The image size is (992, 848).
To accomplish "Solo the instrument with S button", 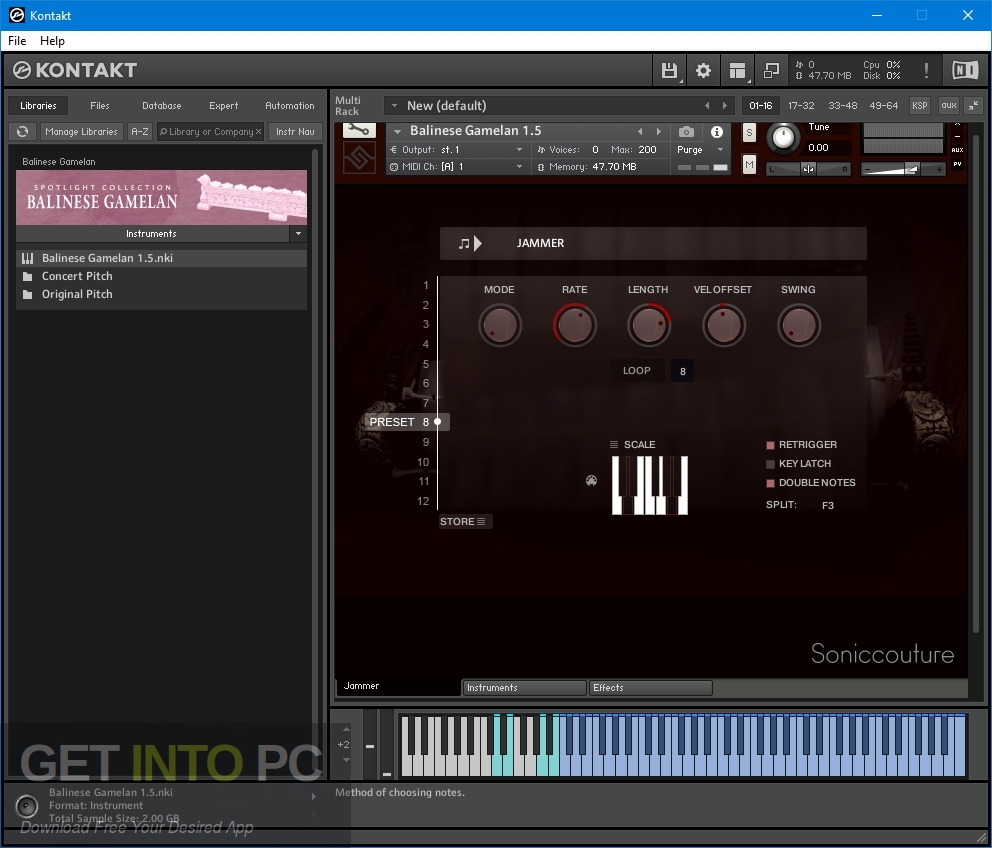I will pyautogui.click(x=749, y=133).
